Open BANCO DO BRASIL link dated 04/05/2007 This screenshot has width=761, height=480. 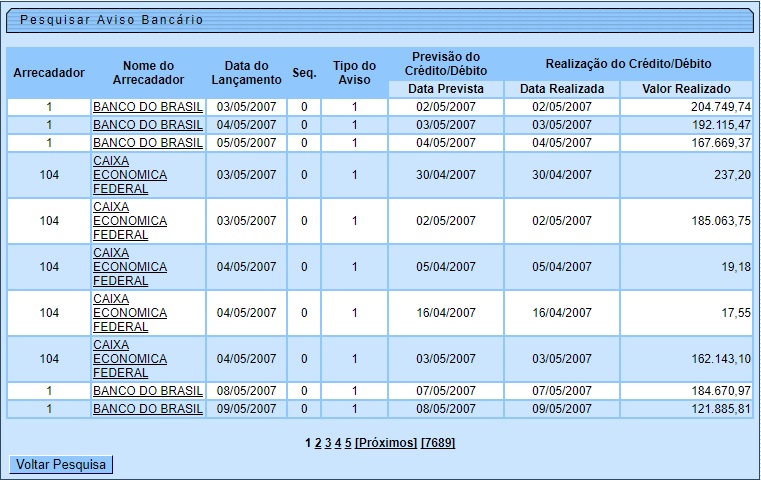[148, 125]
